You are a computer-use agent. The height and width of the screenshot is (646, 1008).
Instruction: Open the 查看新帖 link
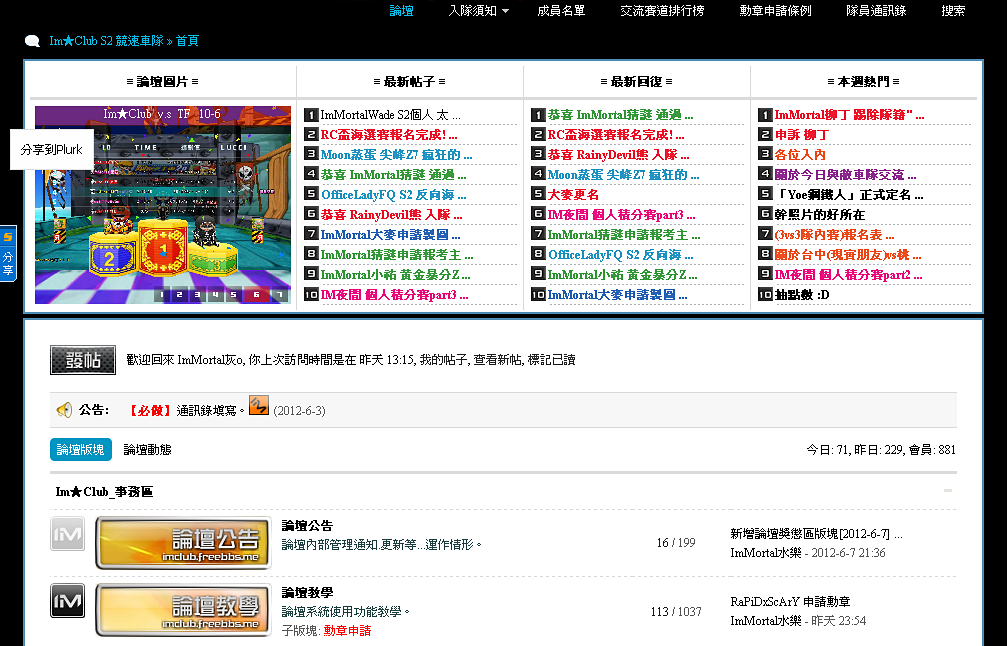[498, 360]
